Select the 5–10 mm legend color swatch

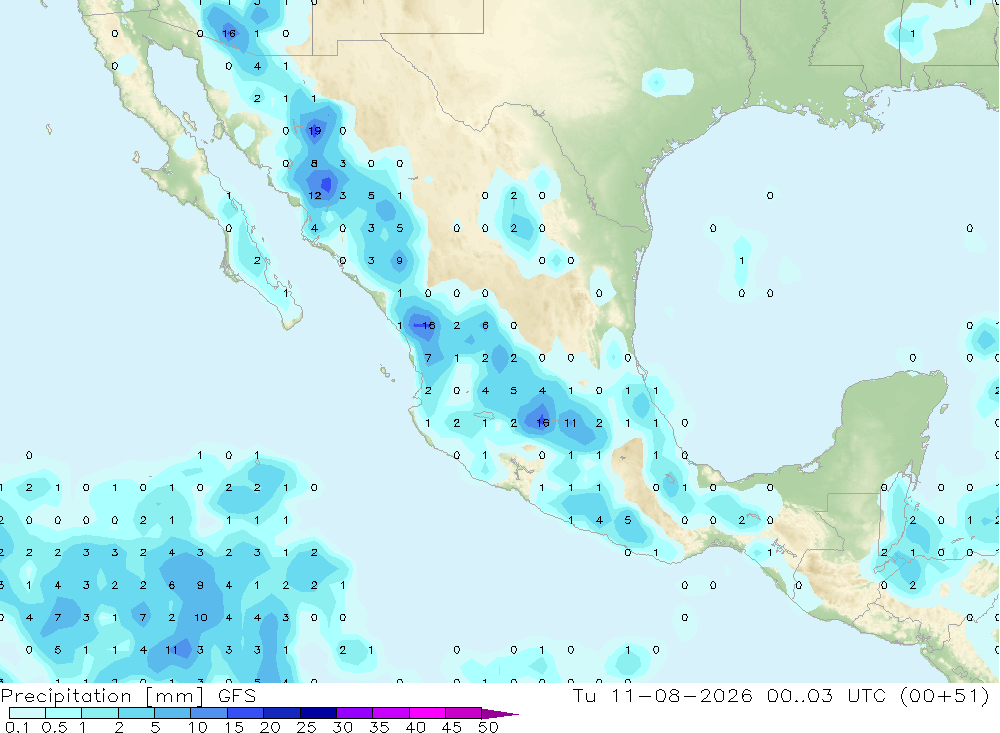click(x=173, y=713)
